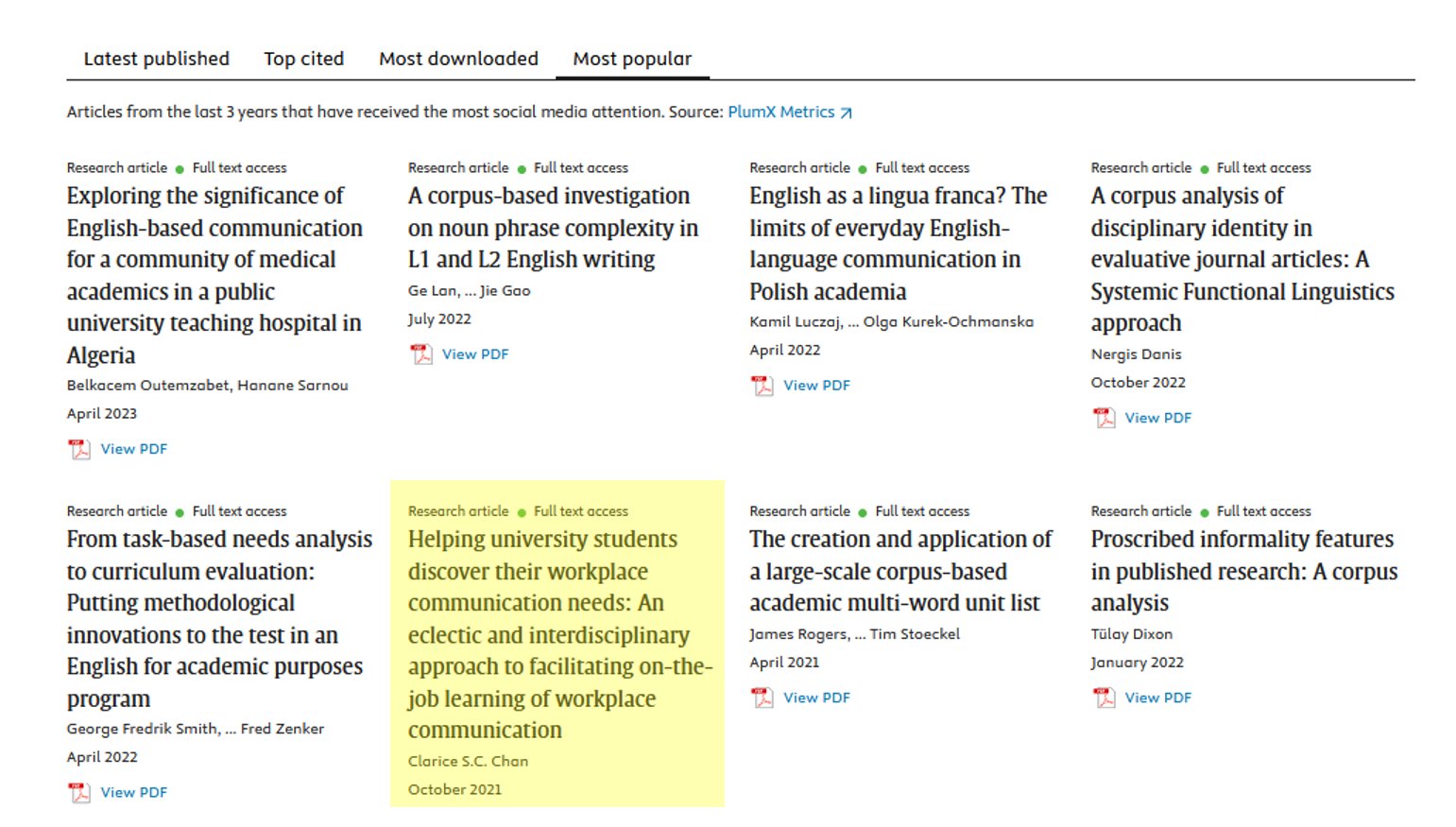The image size is (1456, 827).
Task: View PDF of James Rogers article
Action: click(x=816, y=698)
